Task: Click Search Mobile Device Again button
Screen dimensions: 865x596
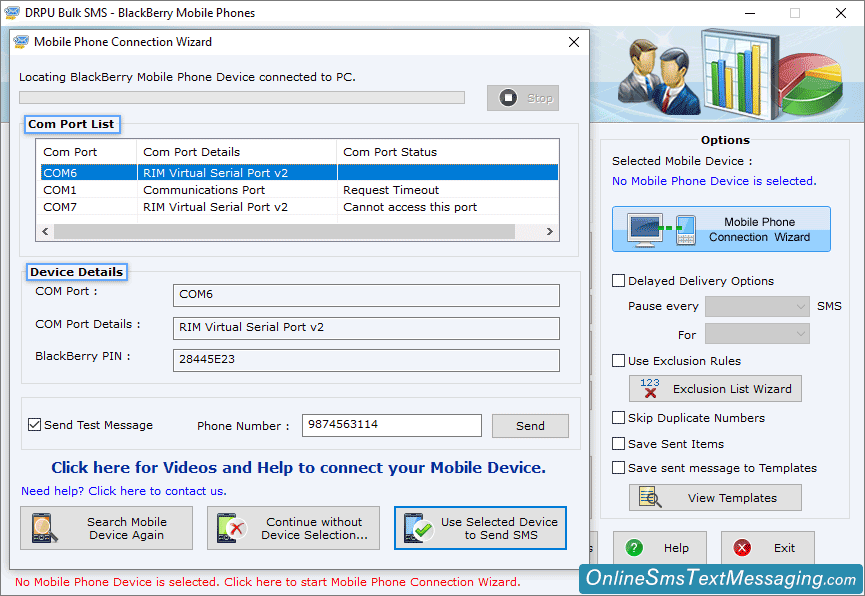Action: 106,528
